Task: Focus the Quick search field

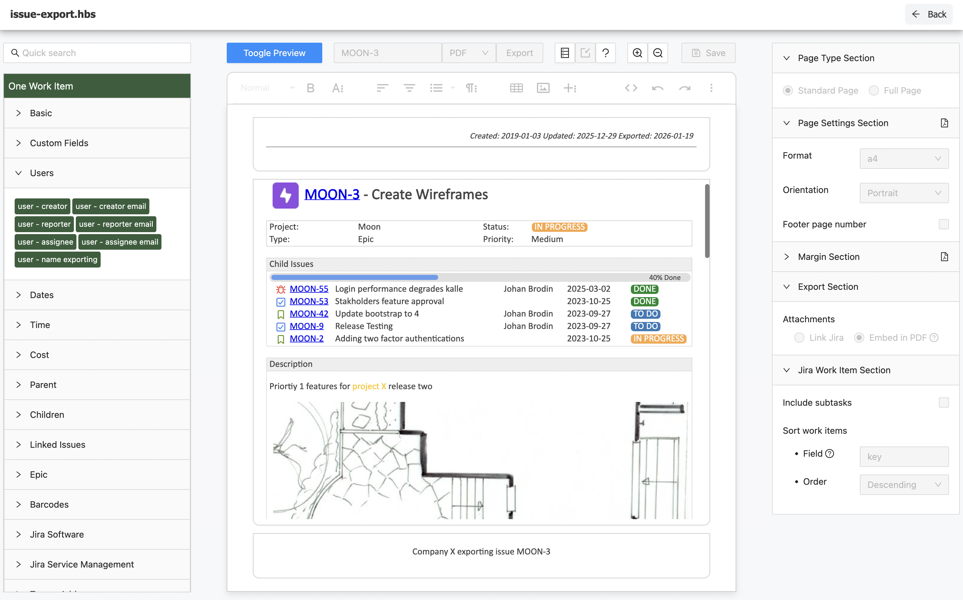Action: pyautogui.click(x=97, y=53)
